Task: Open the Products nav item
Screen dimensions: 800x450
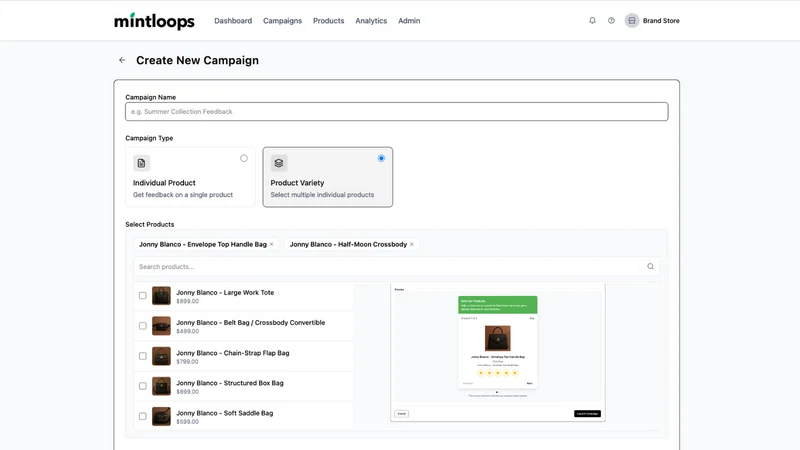Action: click(x=329, y=21)
